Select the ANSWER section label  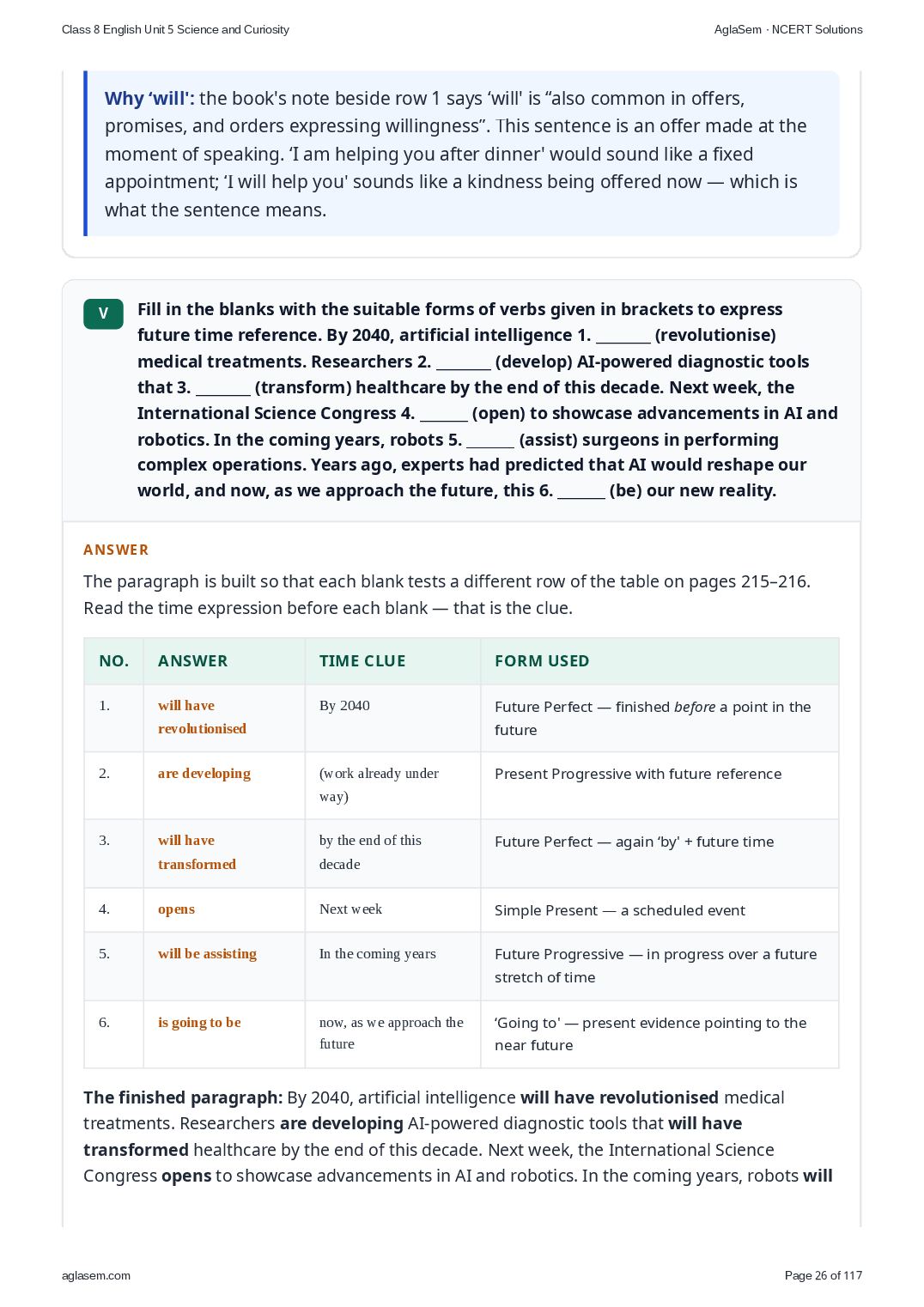click(x=116, y=550)
